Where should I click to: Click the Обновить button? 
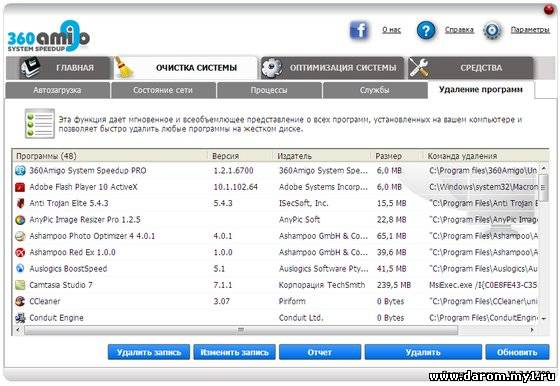(517, 352)
